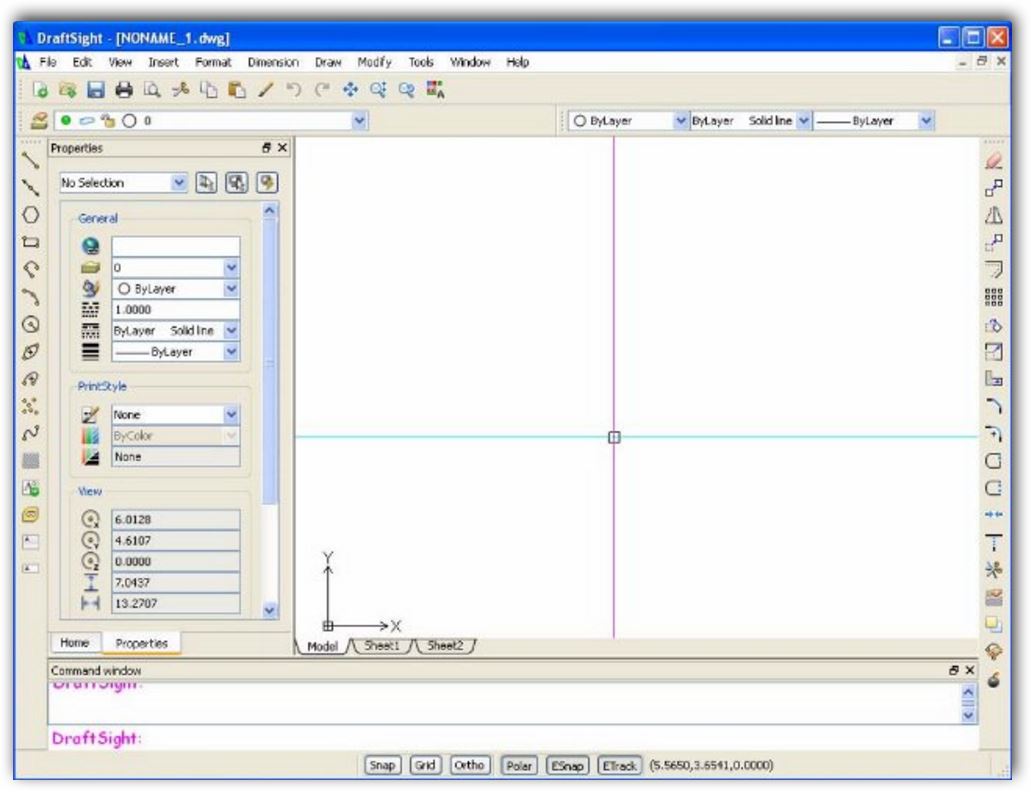
Task: Open the File menu
Action: [x=47, y=62]
